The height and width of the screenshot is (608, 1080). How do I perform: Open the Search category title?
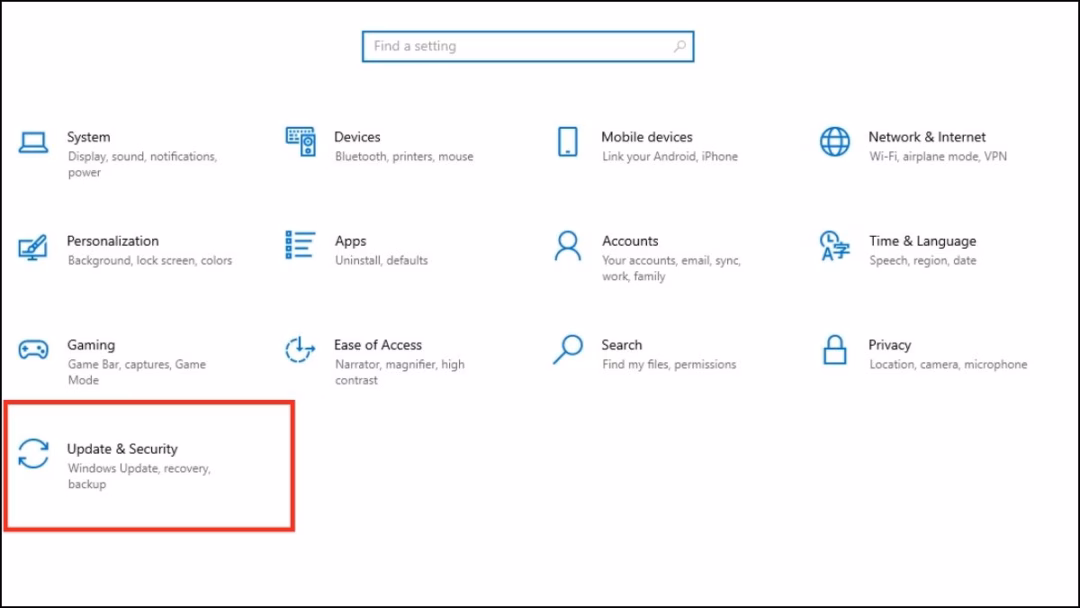(x=621, y=345)
